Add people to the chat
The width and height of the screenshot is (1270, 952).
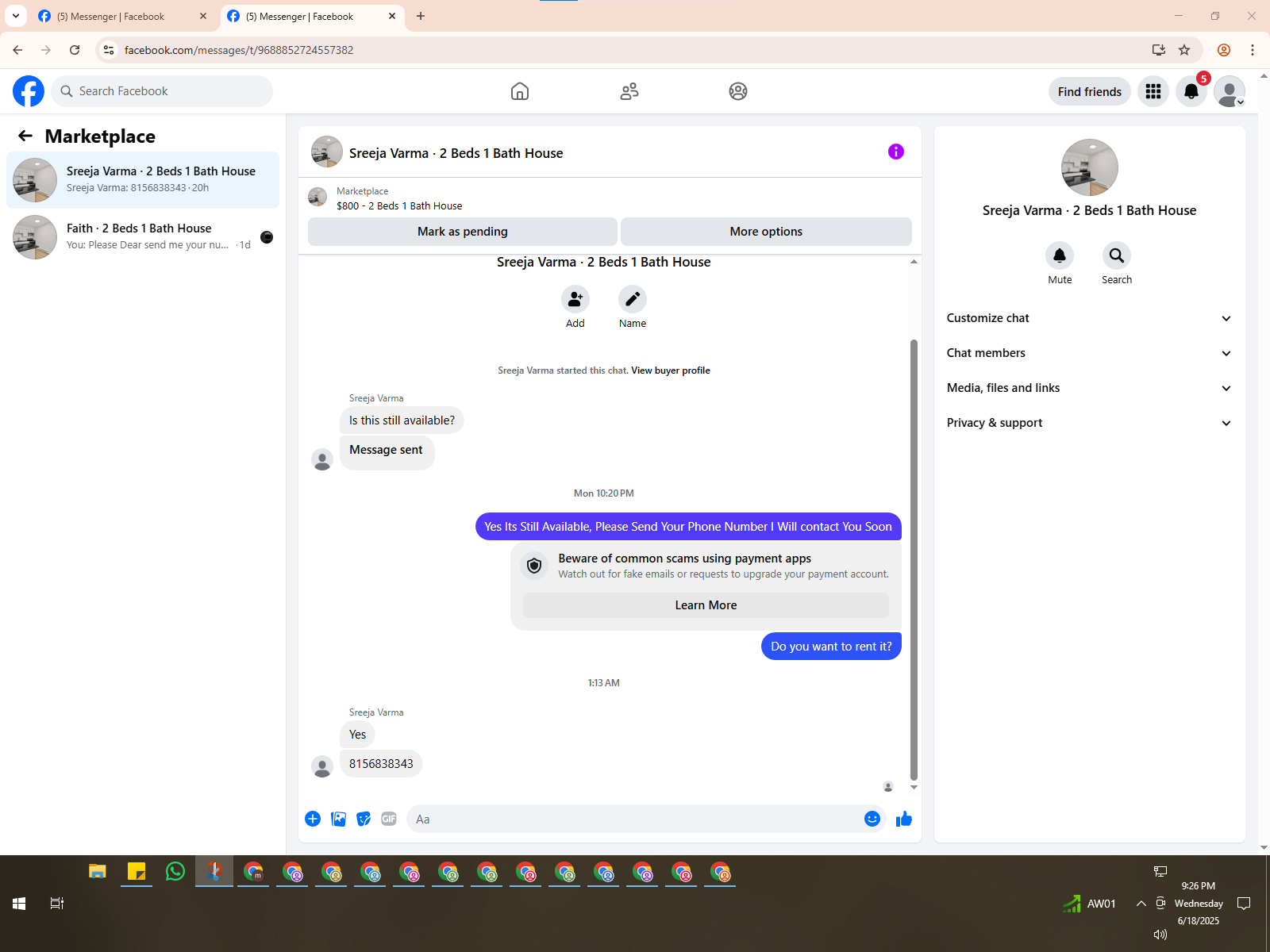click(x=575, y=299)
